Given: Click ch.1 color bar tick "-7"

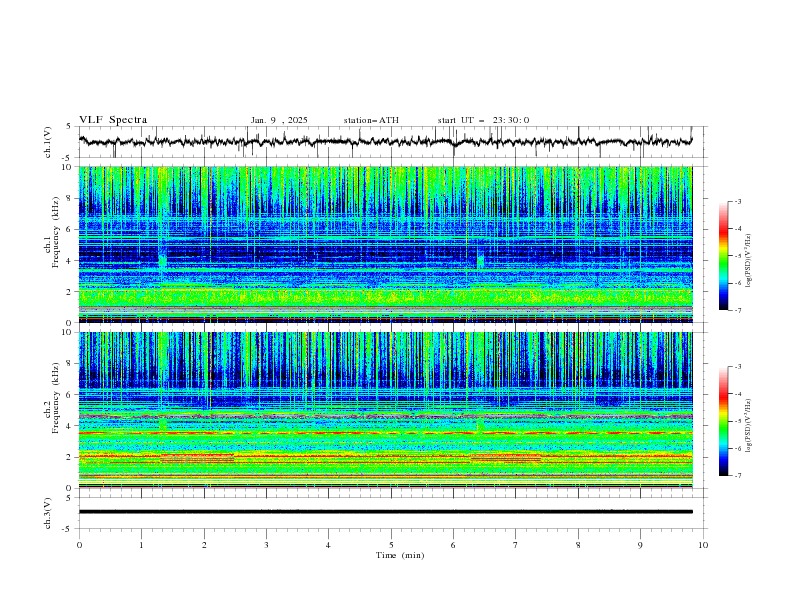Looking at the screenshot, I should tap(738, 310).
